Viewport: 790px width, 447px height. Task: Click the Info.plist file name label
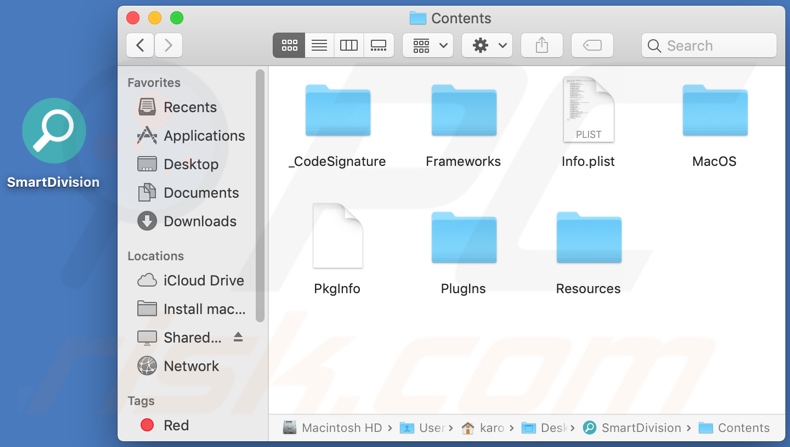[x=588, y=161]
